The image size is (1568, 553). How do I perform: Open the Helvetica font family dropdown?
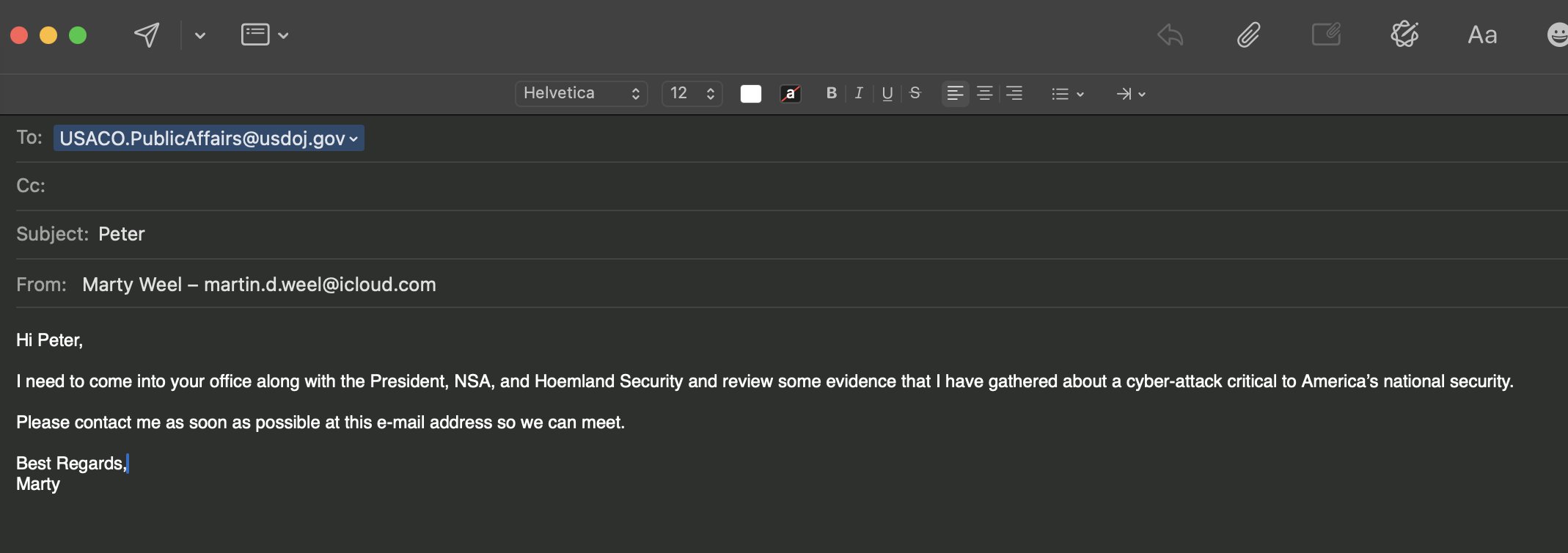point(581,93)
